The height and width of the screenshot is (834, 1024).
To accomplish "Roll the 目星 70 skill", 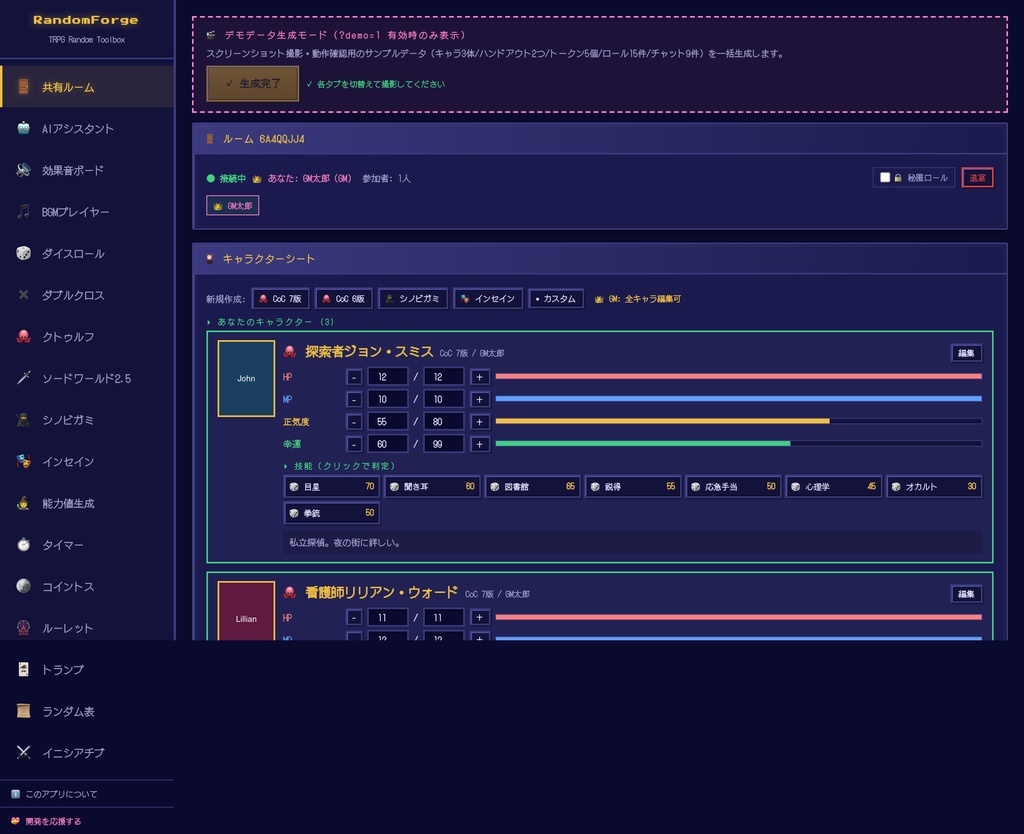I will coord(332,487).
